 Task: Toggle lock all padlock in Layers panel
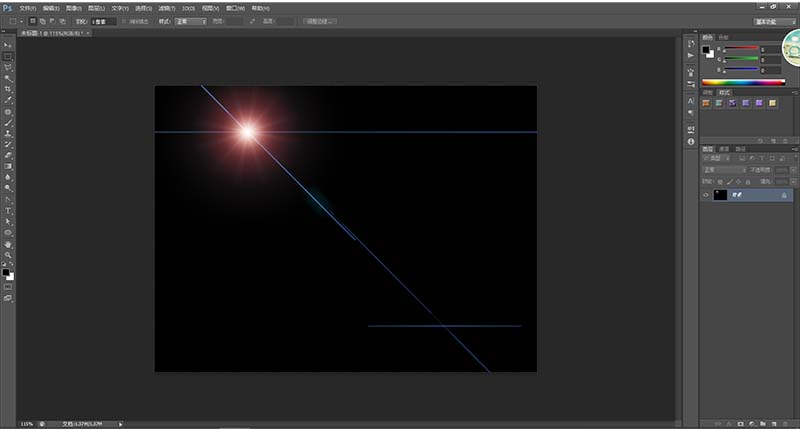click(x=748, y=182)
